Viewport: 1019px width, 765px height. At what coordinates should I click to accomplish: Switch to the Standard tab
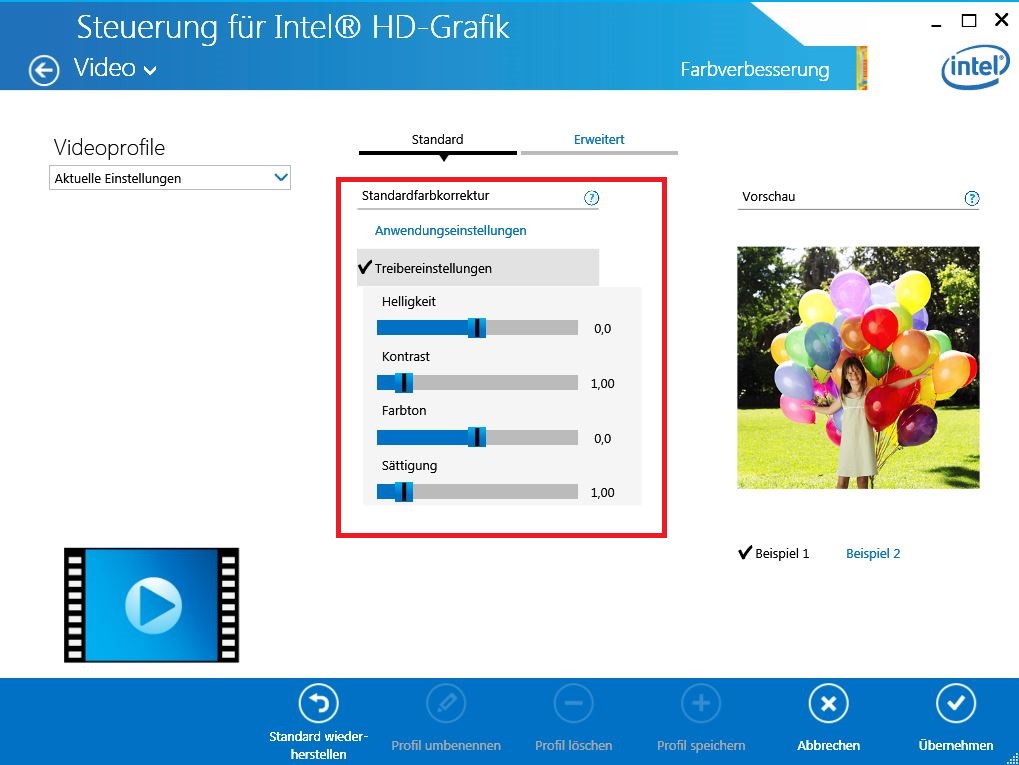[437, 139]
